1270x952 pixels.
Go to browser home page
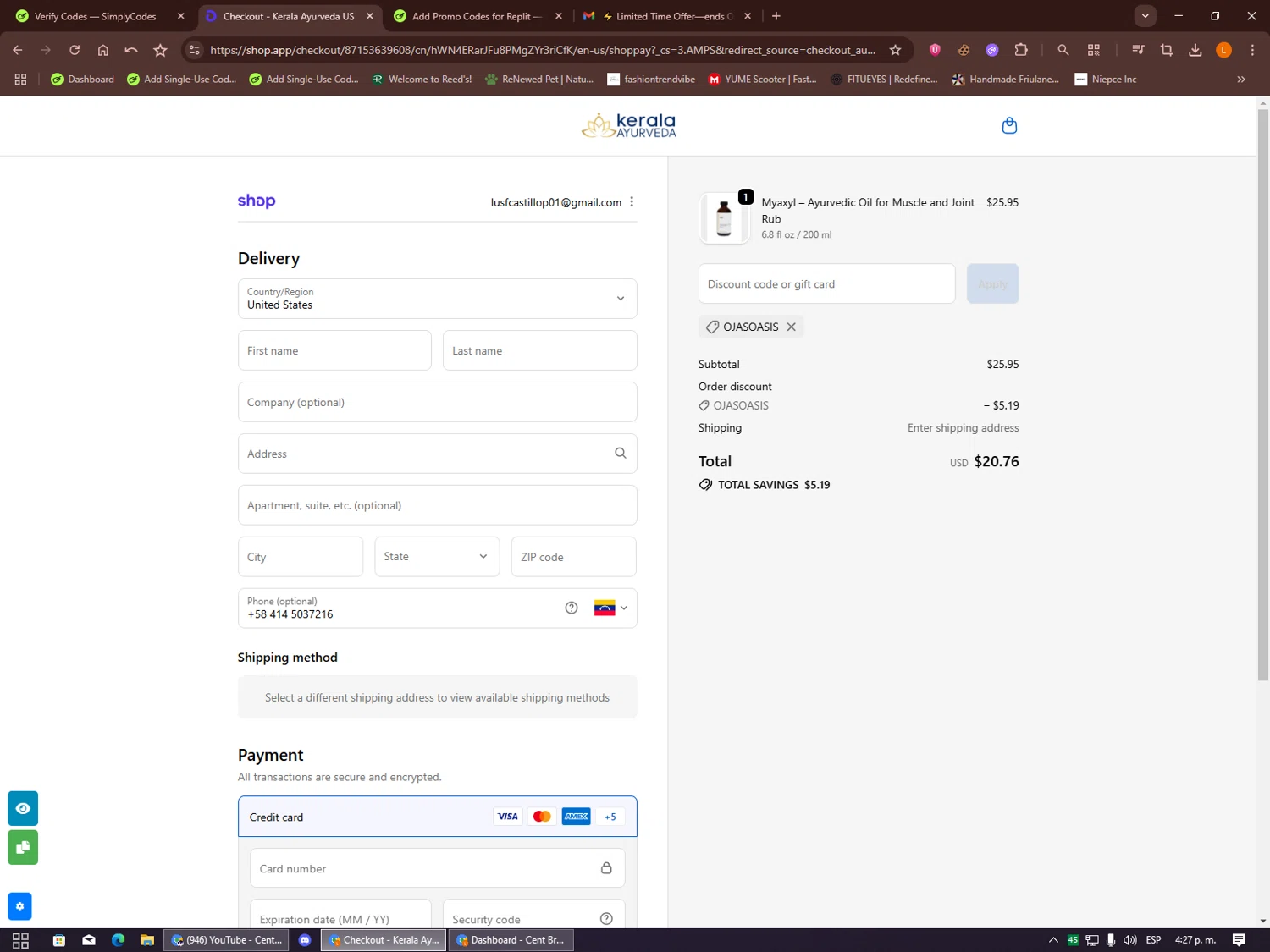click(x=103, y=50)
